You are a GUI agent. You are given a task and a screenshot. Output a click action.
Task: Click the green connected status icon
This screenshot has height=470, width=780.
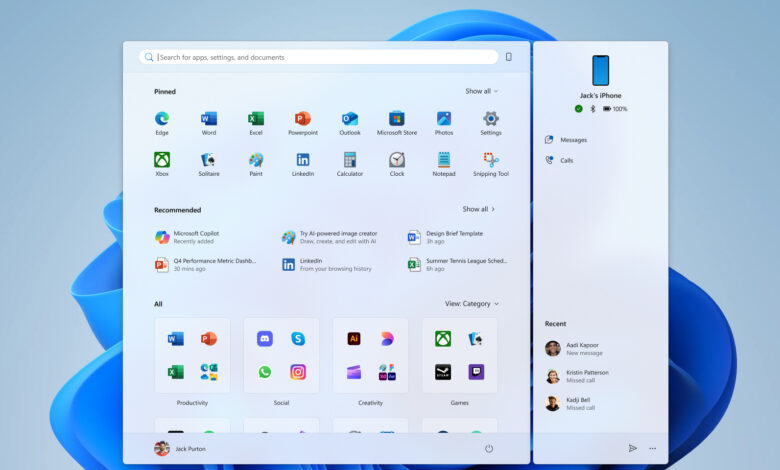tap(579, 108)
